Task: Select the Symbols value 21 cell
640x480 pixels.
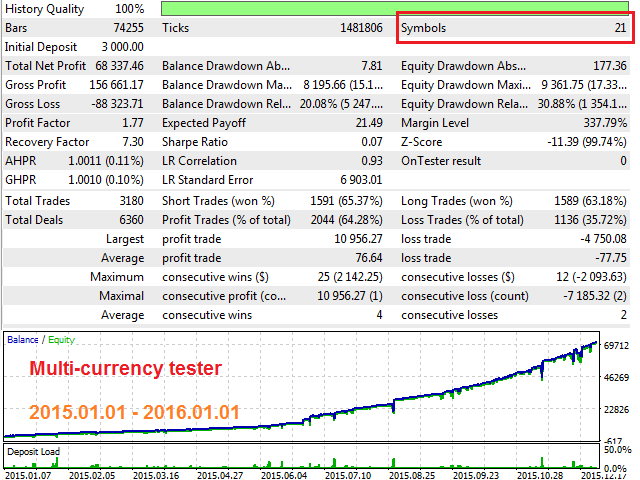Action: click(x=620, y=28)
